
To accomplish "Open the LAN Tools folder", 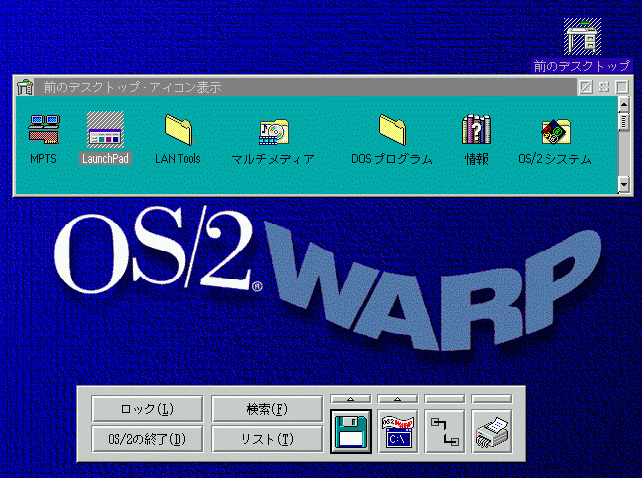I will pyautogui.click(x=178, y=129).
